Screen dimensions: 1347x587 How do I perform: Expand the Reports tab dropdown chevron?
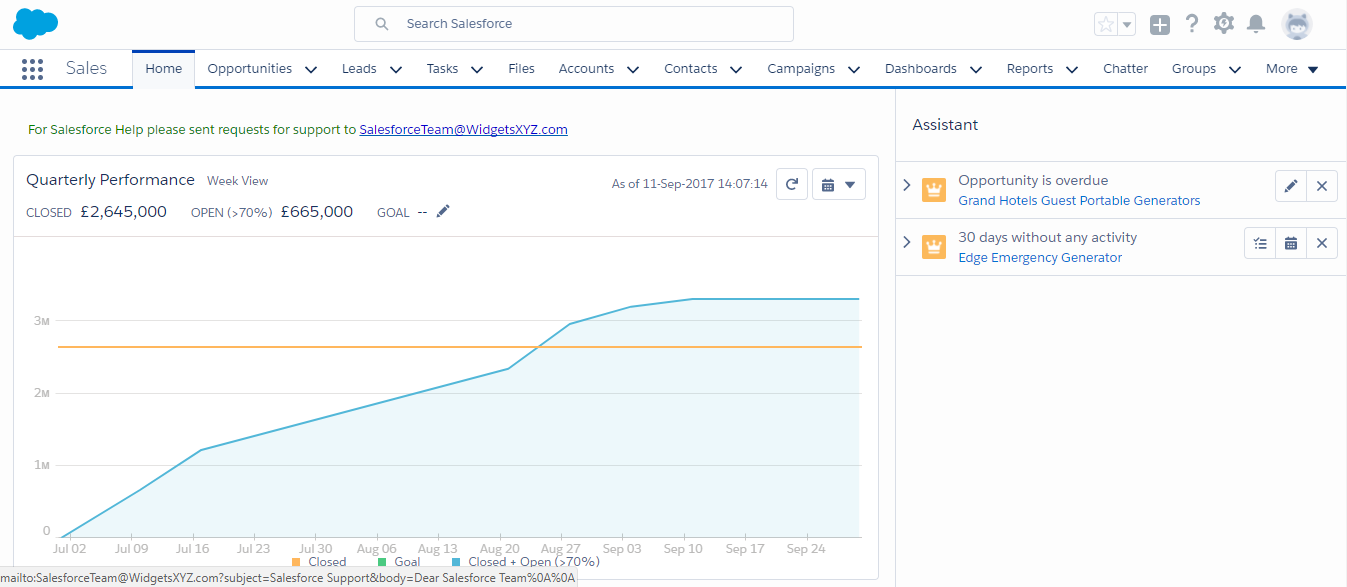coord(1072,70)
